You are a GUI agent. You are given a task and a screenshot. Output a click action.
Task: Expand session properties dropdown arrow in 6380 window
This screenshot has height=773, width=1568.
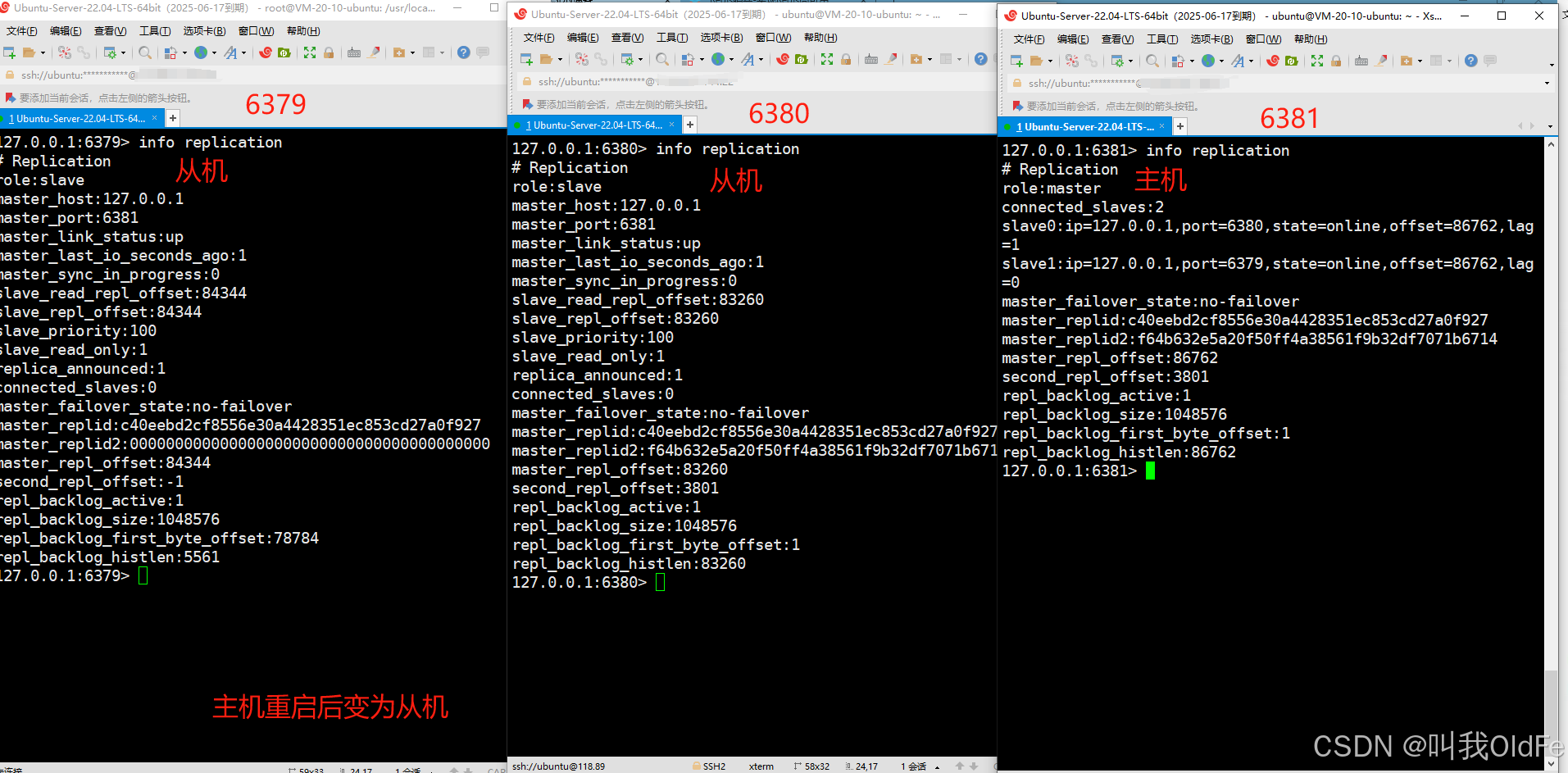tap(640, 60)
